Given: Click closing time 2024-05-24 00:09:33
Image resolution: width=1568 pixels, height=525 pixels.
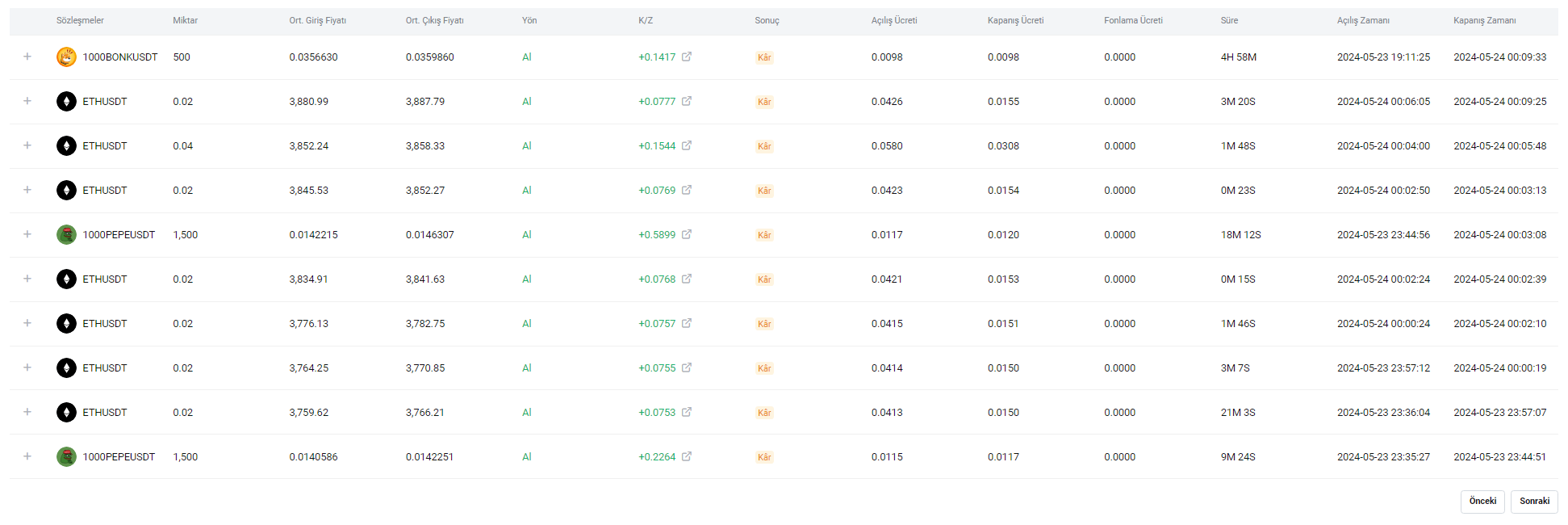Looking at the screenshot, I should [x=1500, y=57].
